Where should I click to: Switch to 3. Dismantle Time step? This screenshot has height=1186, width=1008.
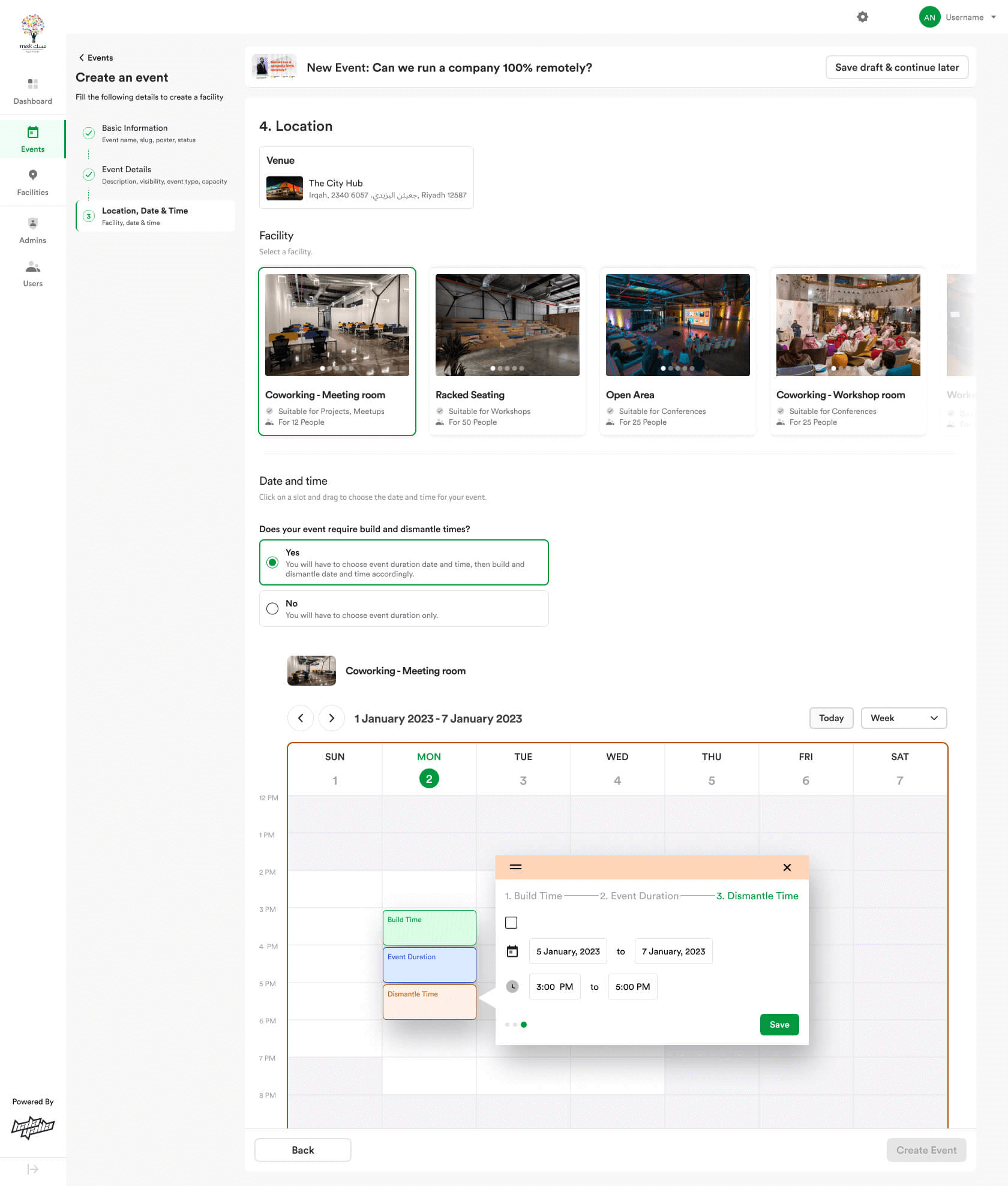pyautogui.click(x=757, y=896)
